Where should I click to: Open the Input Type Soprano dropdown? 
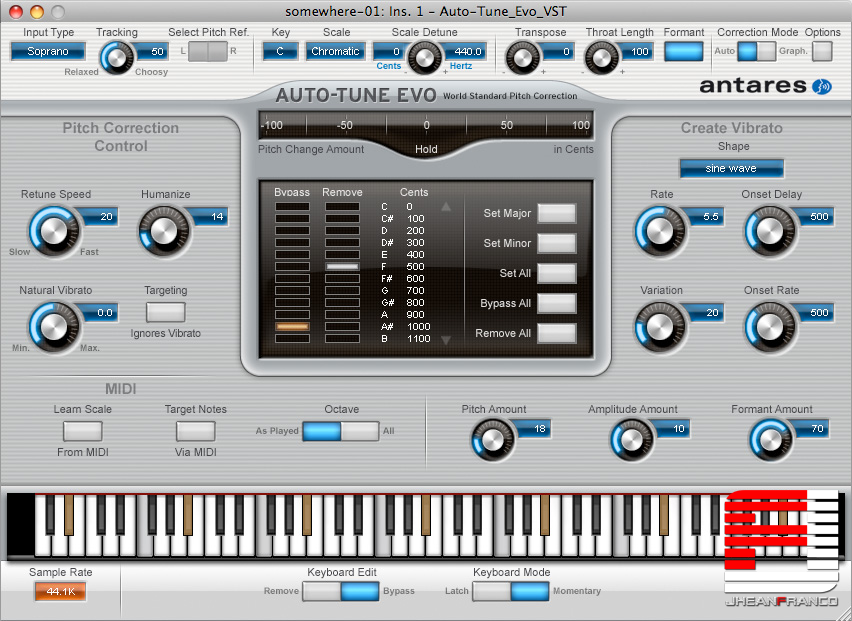[x=48, y=51]
